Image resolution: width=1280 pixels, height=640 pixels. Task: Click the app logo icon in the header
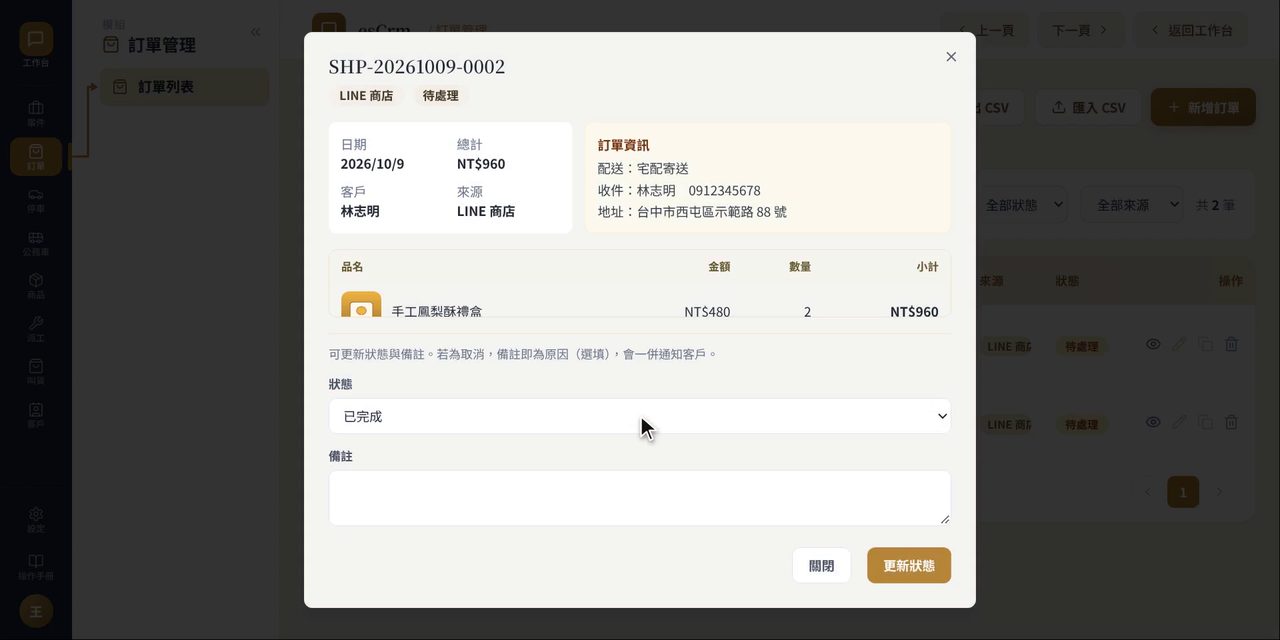(329, 24)
